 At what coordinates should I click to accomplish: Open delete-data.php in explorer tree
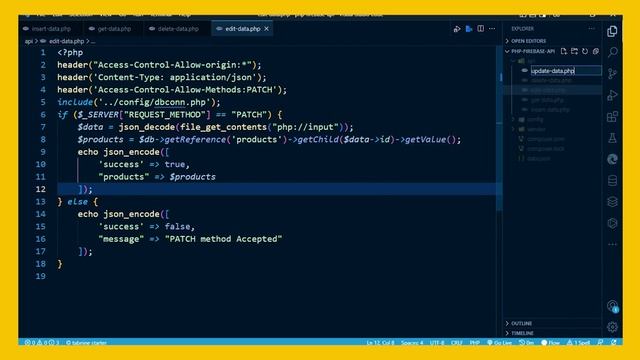pyautogui.click(x=551, y=80)
